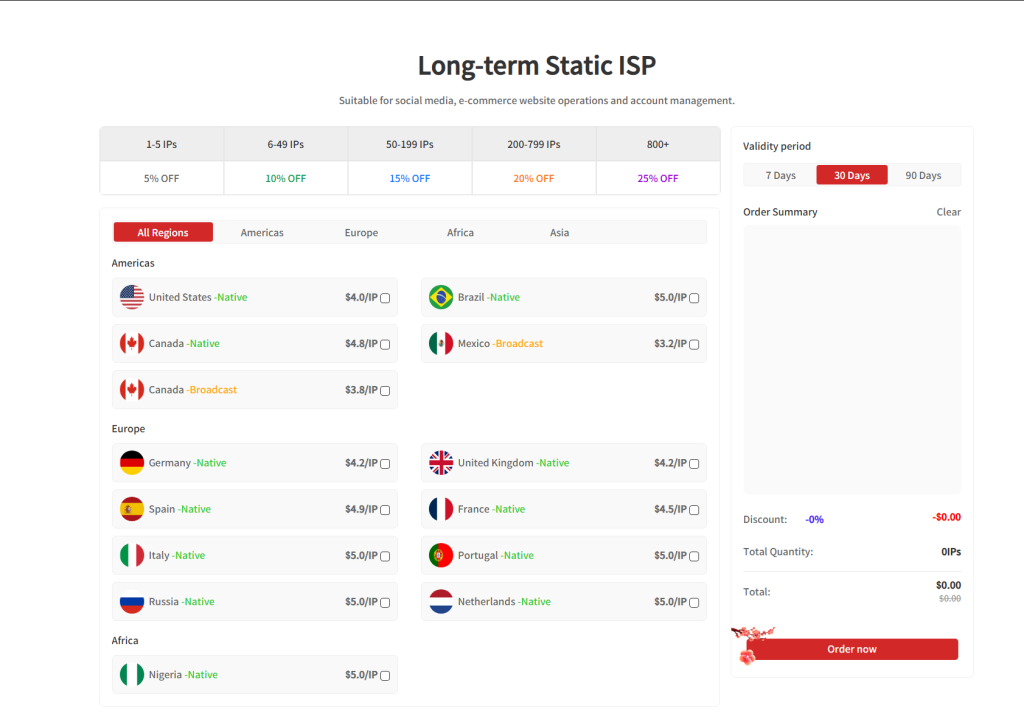The height and width of the screenshot is (719, 1024).
Task: Choose the 90 Days validity period
Action: click(923, 175)
